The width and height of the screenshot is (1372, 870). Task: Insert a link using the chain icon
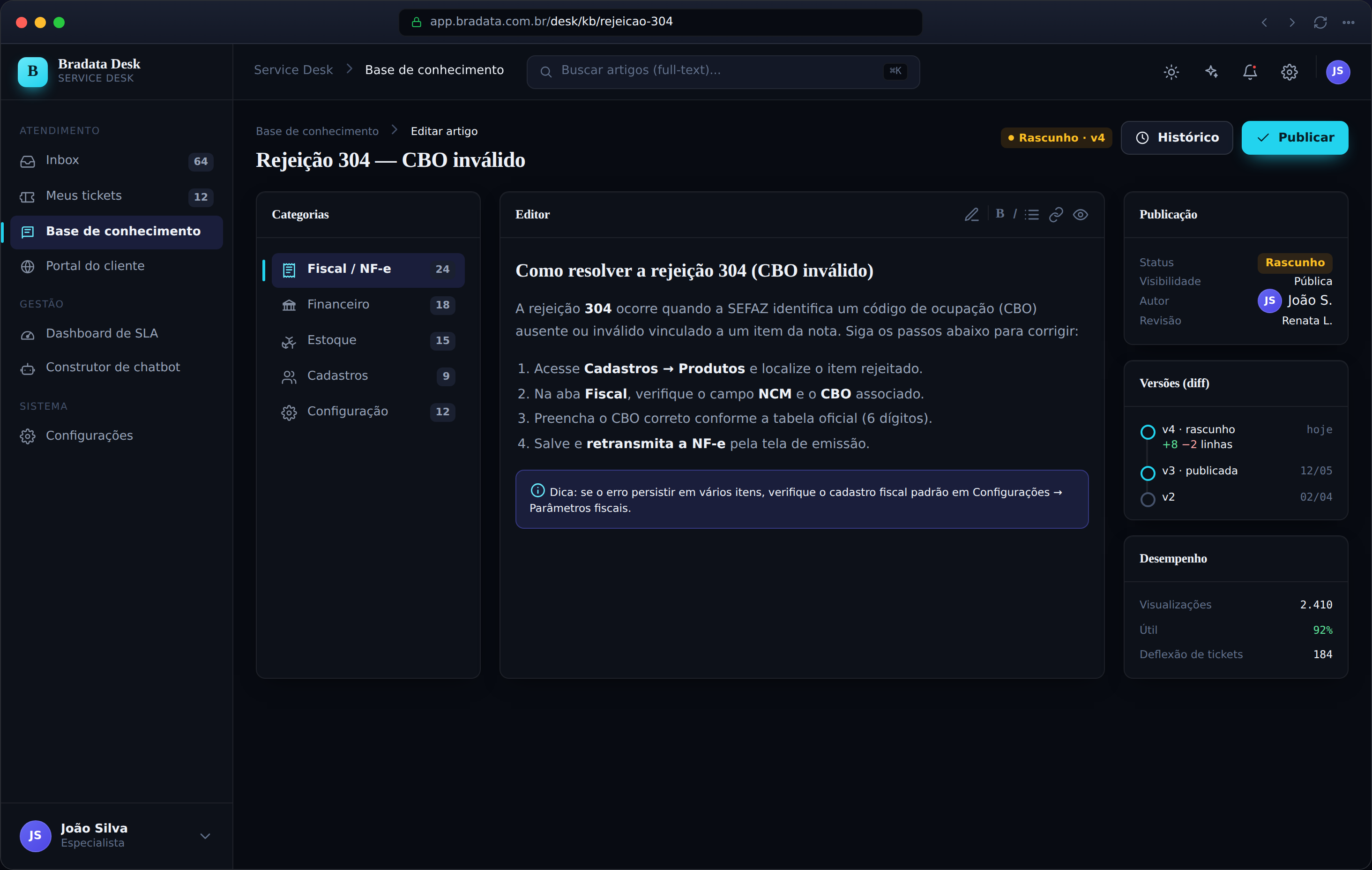click(x=1056, y=214)
